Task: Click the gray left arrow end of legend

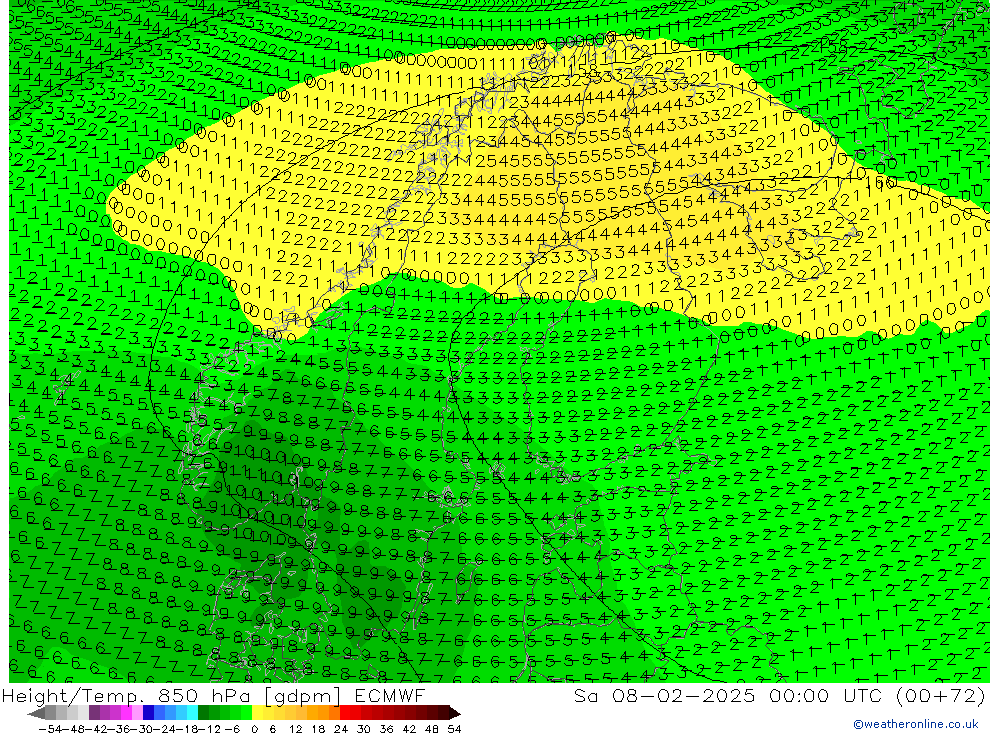Action: tap(36, 714)
